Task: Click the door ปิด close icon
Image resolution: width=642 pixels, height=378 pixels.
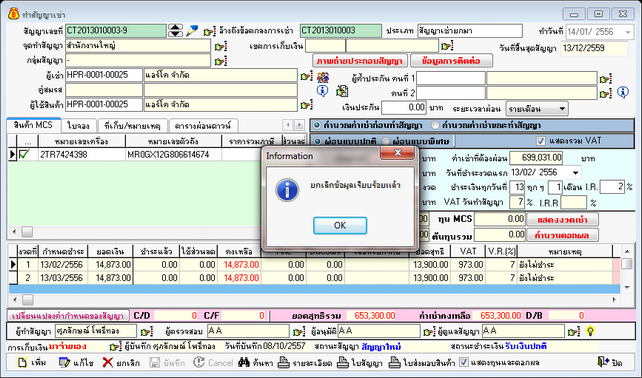Action: tap(603, 362)
